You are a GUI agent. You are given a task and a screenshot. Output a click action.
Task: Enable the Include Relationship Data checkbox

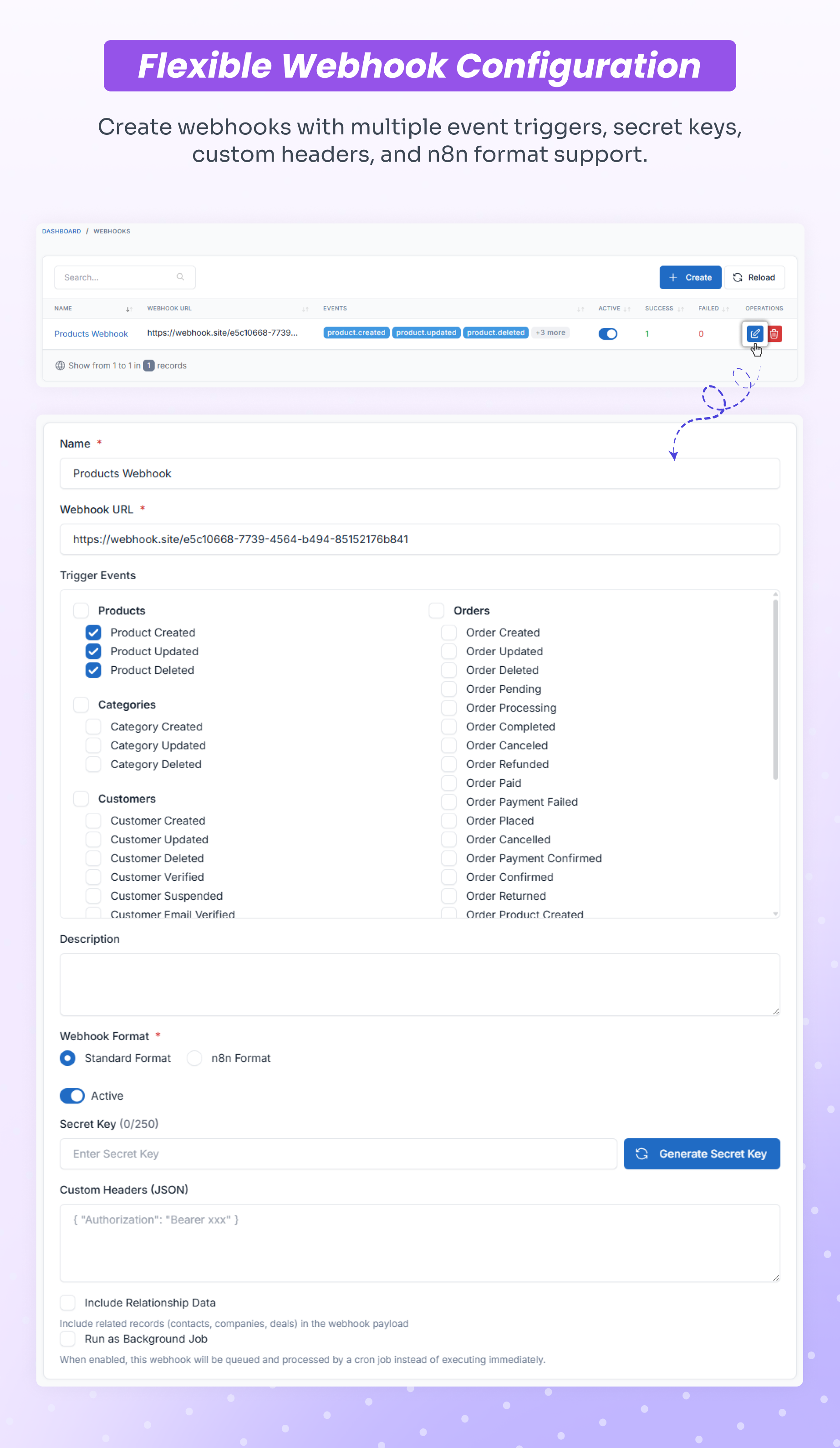point(67,1303)
